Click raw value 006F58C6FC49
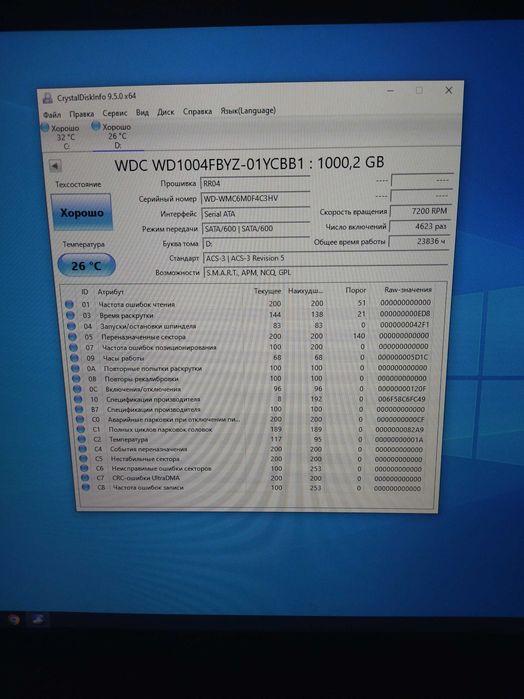The width and height of the screenshot is (524, 699). point(401,399)
